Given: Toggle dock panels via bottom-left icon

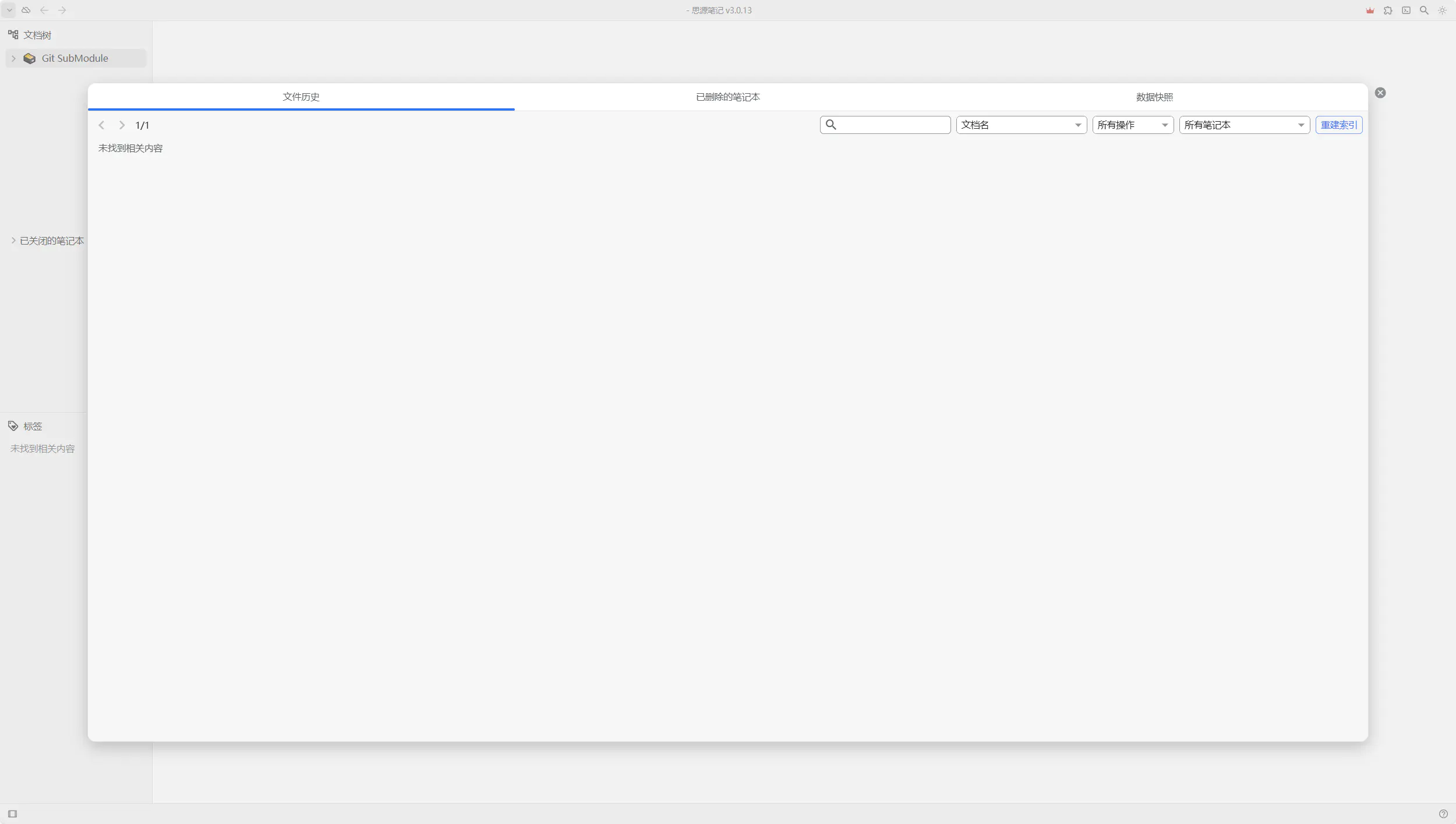Looking at the screenshot, I should pos(13,814).
